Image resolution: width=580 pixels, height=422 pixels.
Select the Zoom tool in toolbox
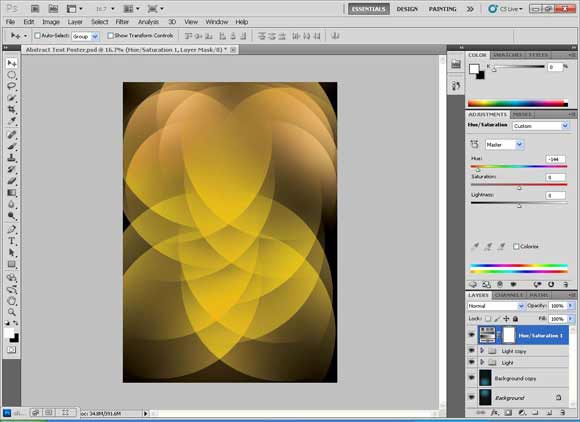coord(12,312)
